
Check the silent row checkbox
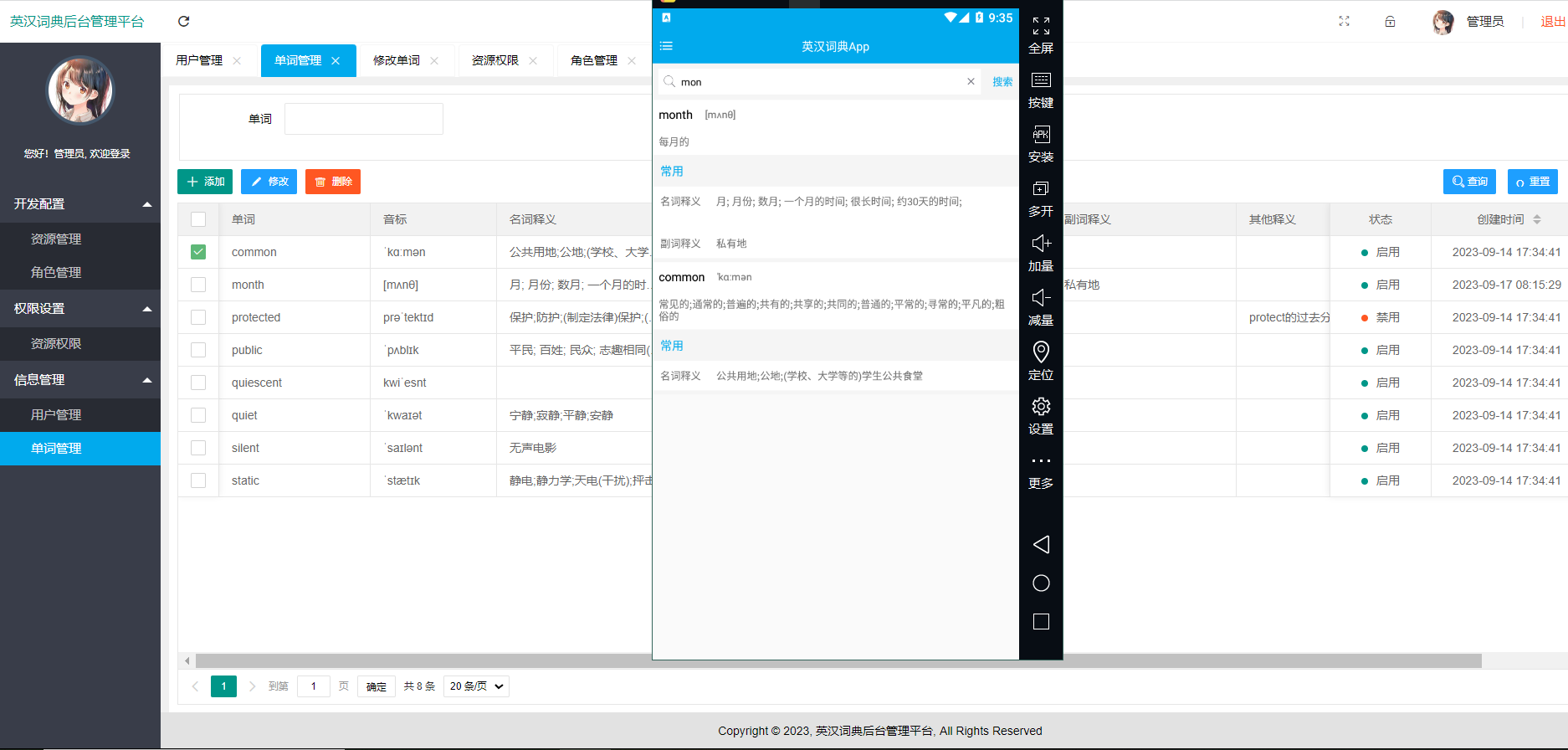[x=198, y=448]
